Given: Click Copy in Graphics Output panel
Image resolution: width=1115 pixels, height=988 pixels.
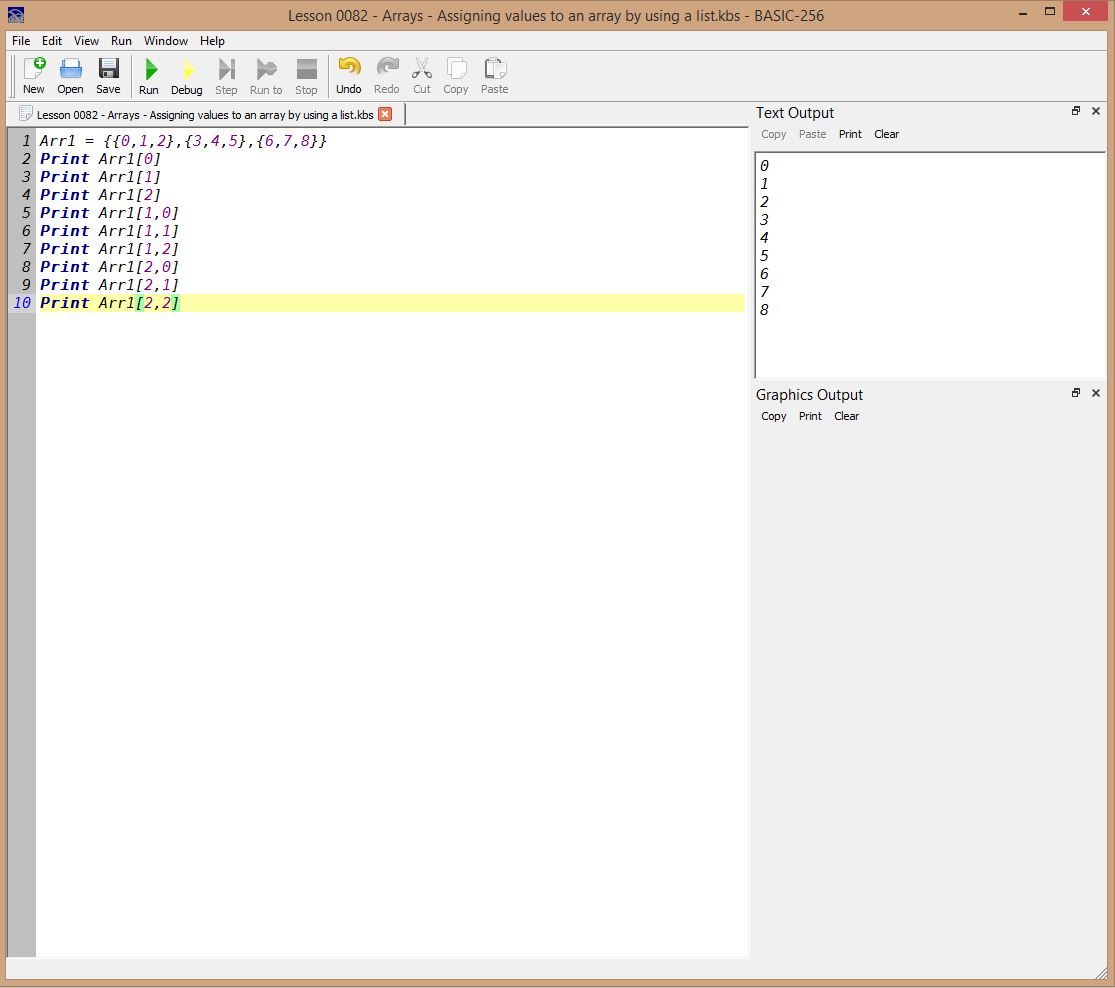Looking at the screenshot, I should pos(774,416).
